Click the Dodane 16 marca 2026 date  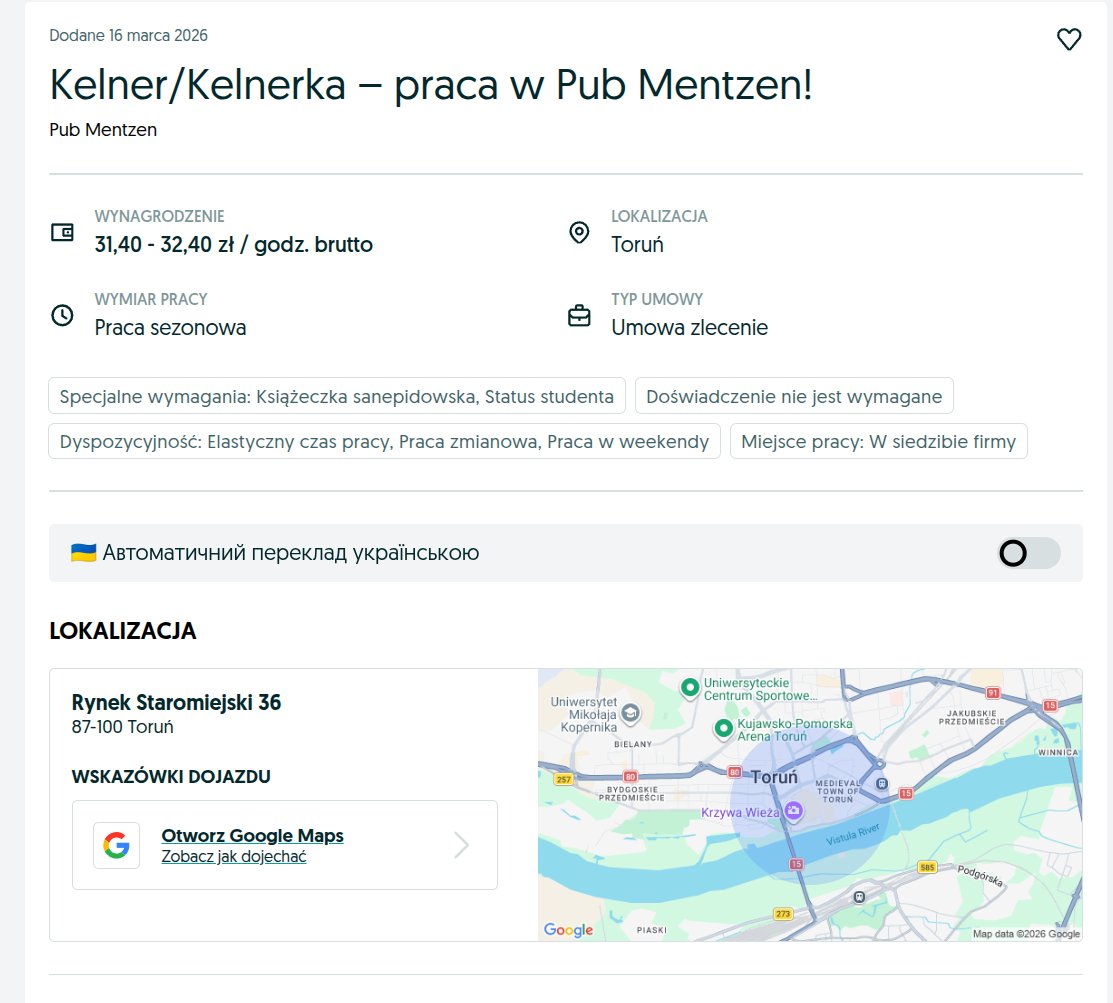[128, 35]
